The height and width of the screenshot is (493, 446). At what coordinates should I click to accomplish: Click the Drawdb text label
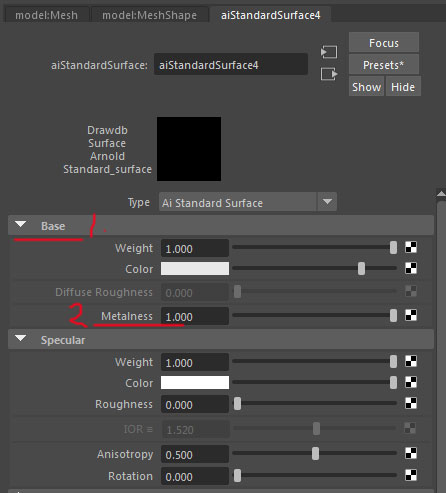tap(107, 130)
